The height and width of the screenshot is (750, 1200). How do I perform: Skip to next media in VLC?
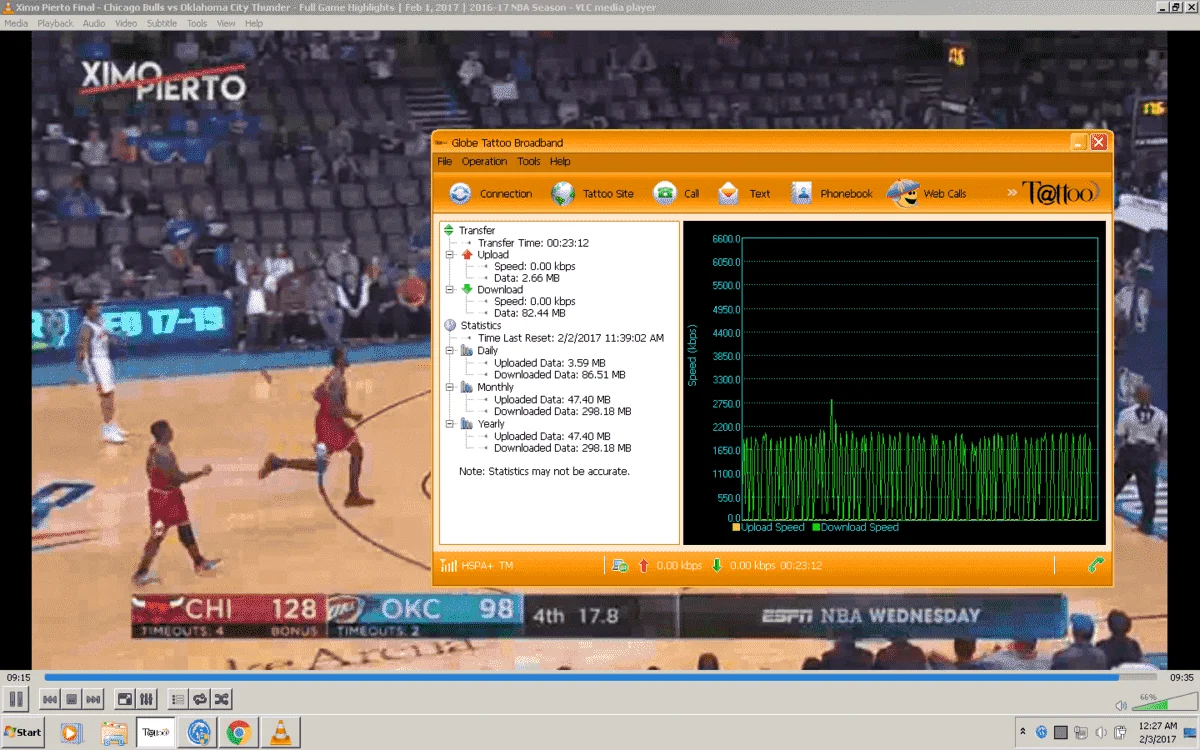tap(93, 698)
